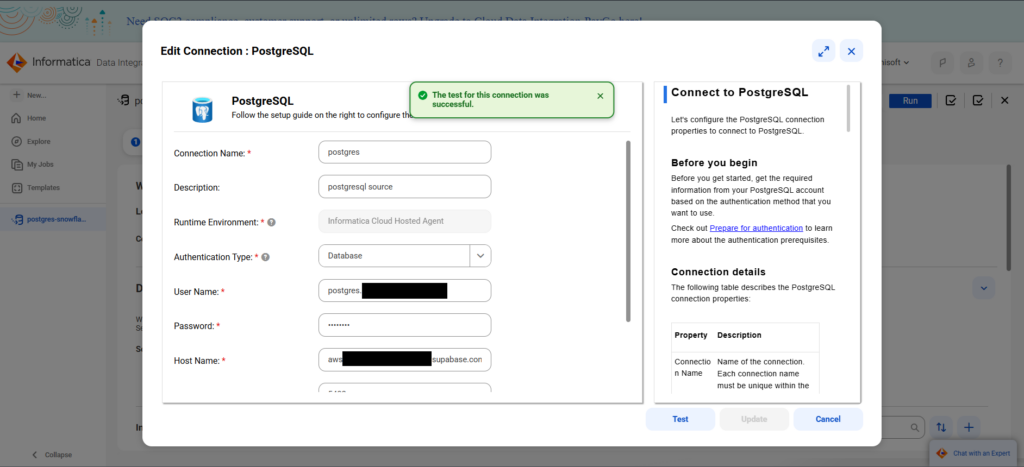Screen dimensions: 1024x467
Task: Click the first validate checkmark icon beside Run
Action: click(951, 101)
